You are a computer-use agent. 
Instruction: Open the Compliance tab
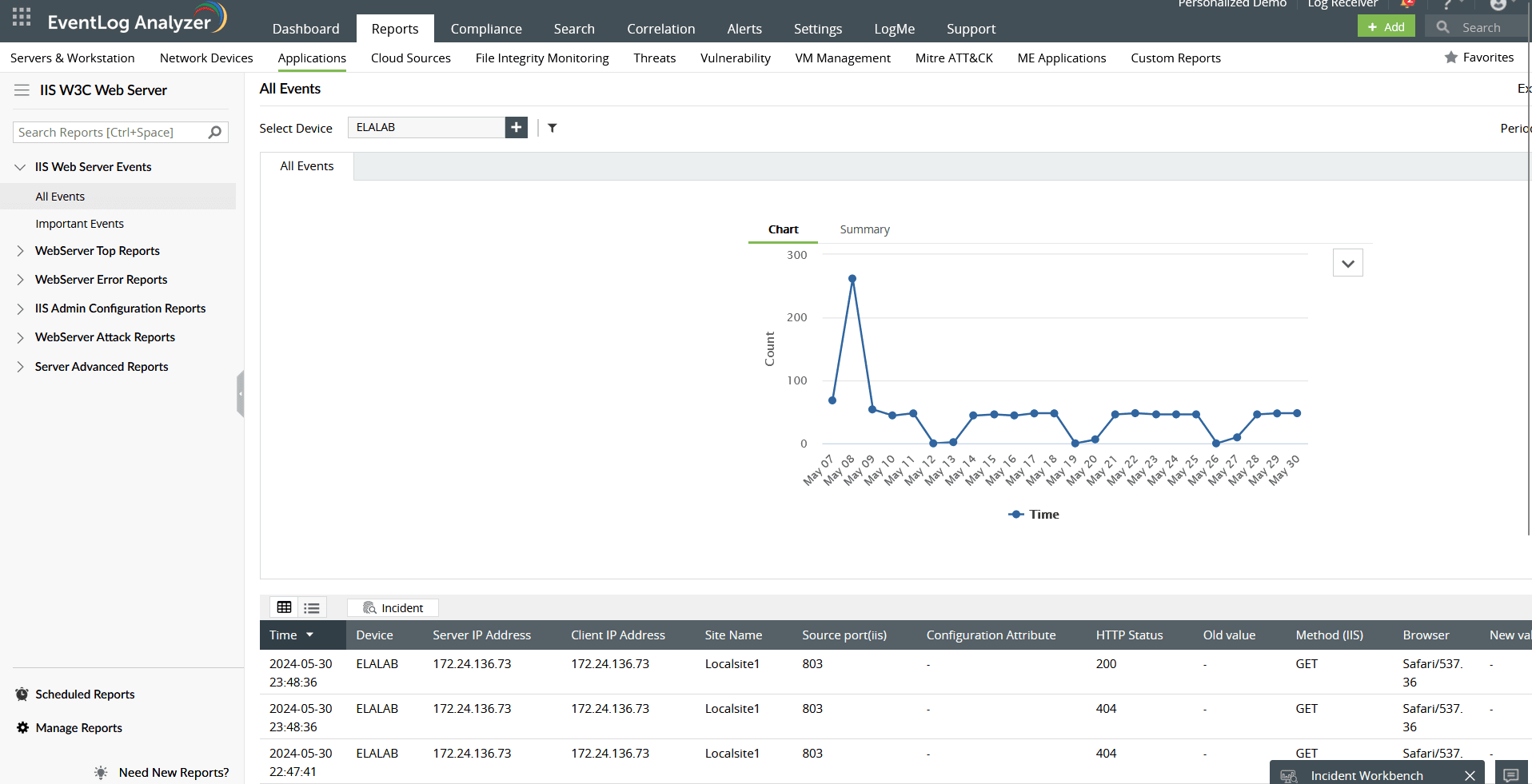coord(486,29)
